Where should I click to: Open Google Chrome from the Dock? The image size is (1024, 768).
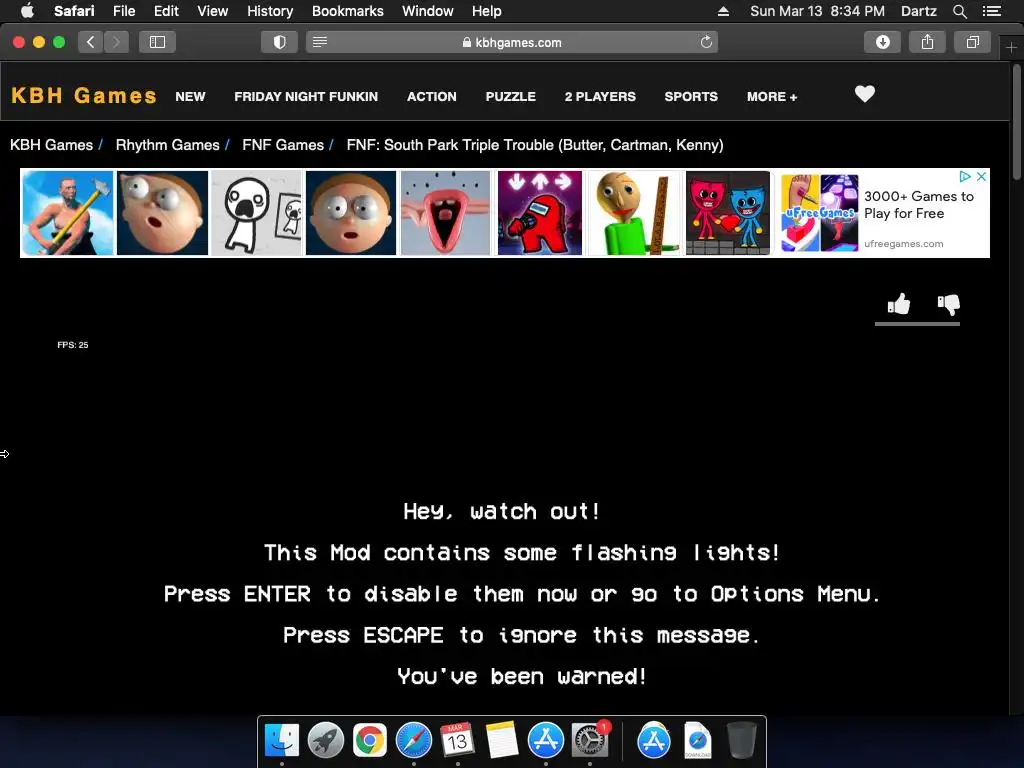[x=370, y=740]
